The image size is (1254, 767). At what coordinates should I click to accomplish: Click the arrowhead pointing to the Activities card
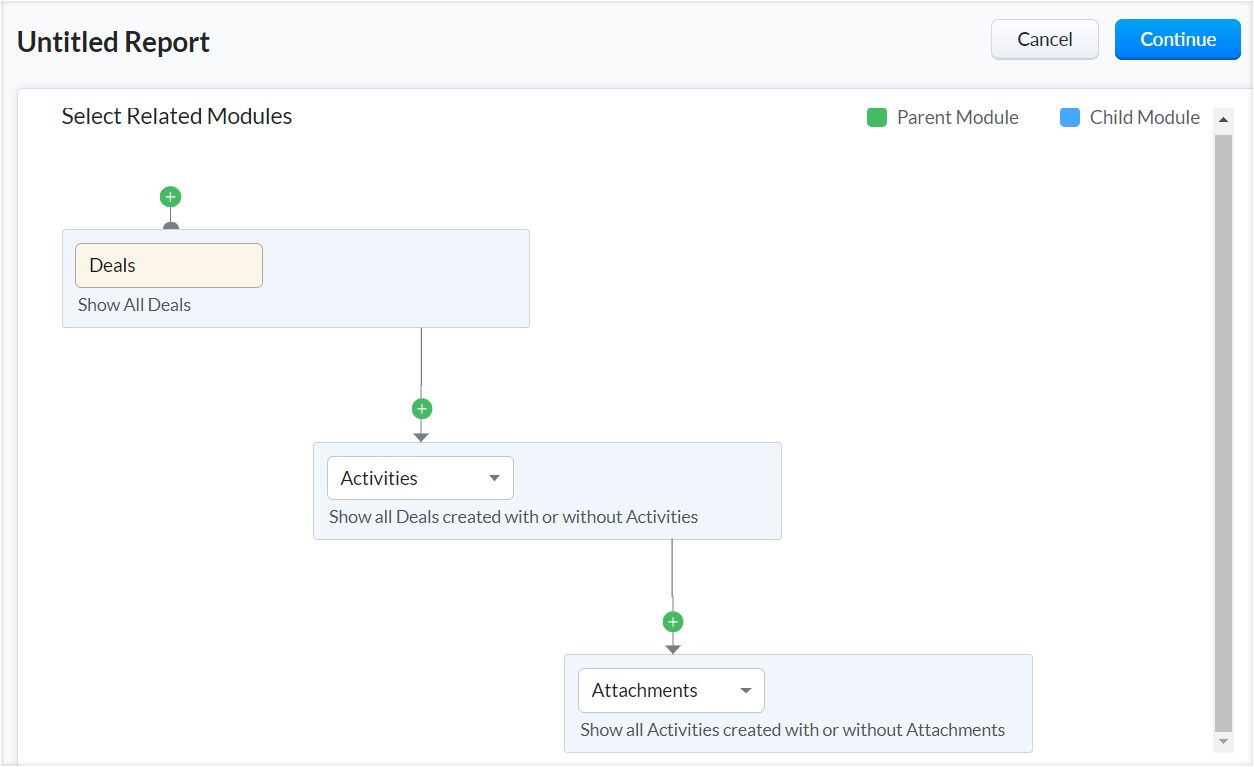click(x=421, y=436)
